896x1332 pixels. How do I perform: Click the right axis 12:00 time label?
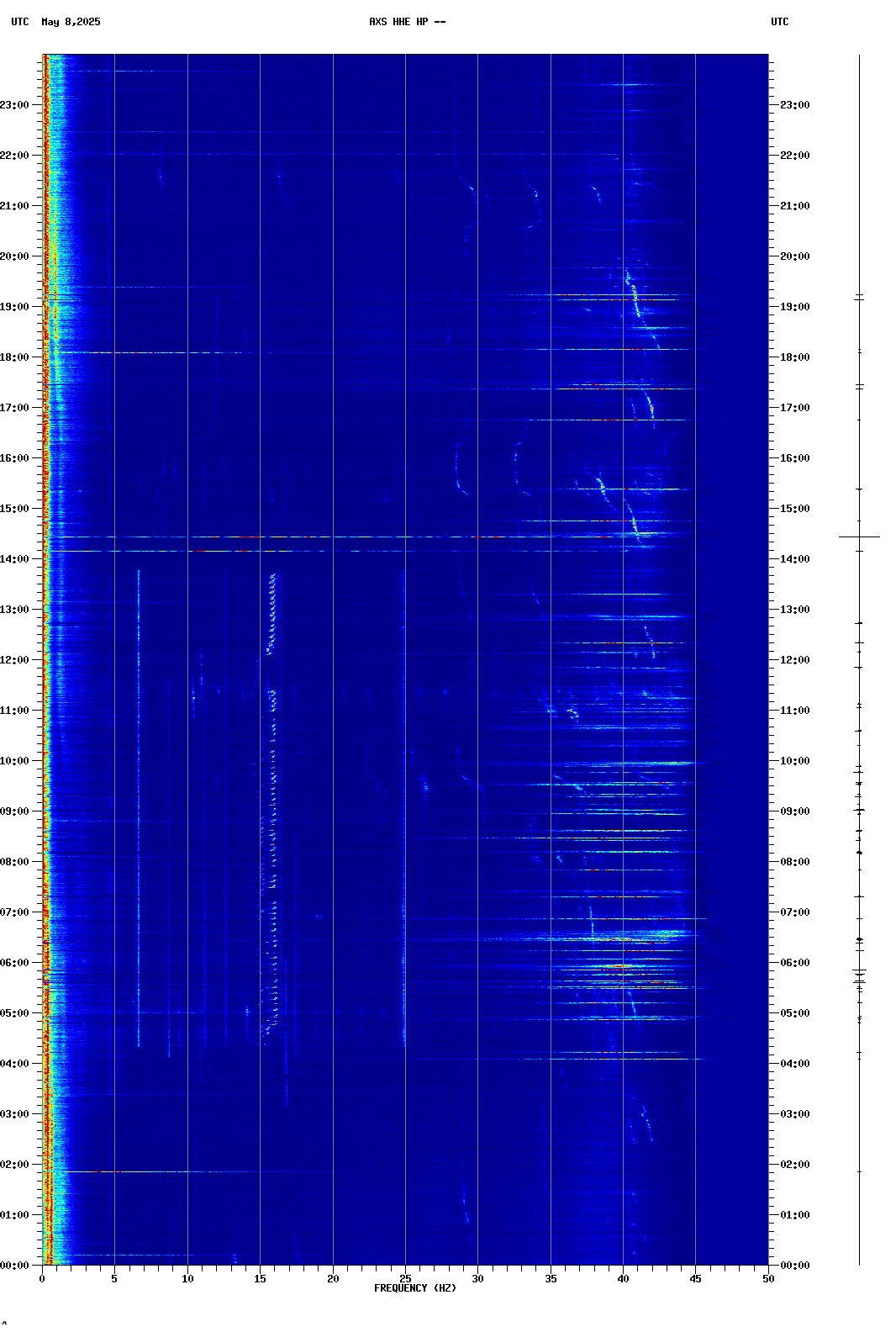(x=795, y=660)
